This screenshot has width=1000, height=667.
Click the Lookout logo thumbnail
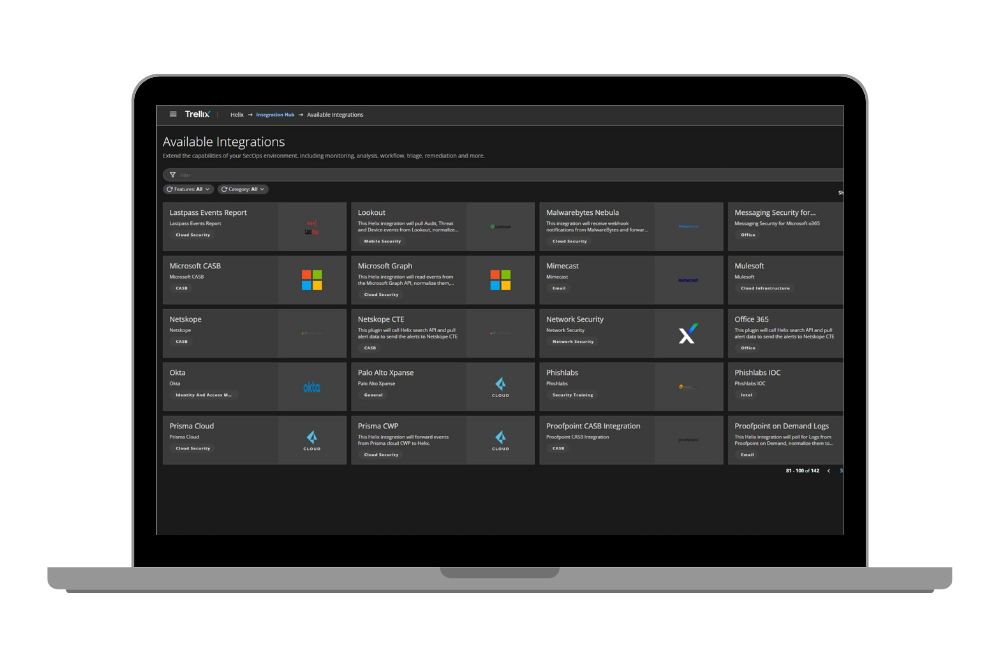500,226
